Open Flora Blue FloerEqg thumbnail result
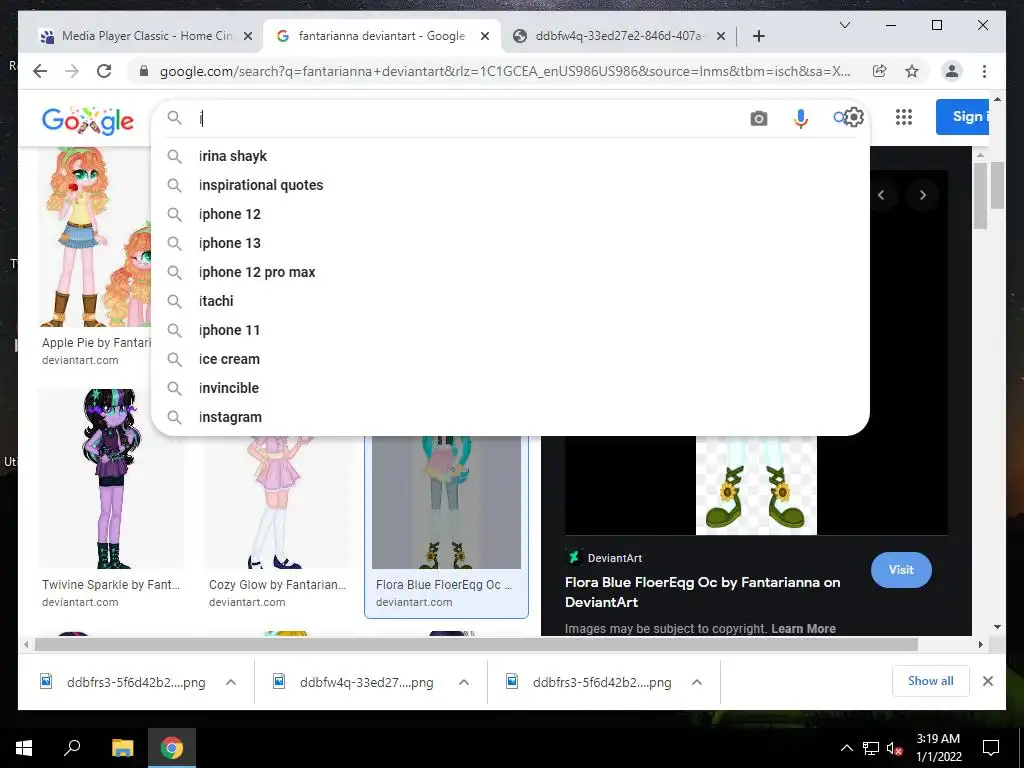 (446, 502)
